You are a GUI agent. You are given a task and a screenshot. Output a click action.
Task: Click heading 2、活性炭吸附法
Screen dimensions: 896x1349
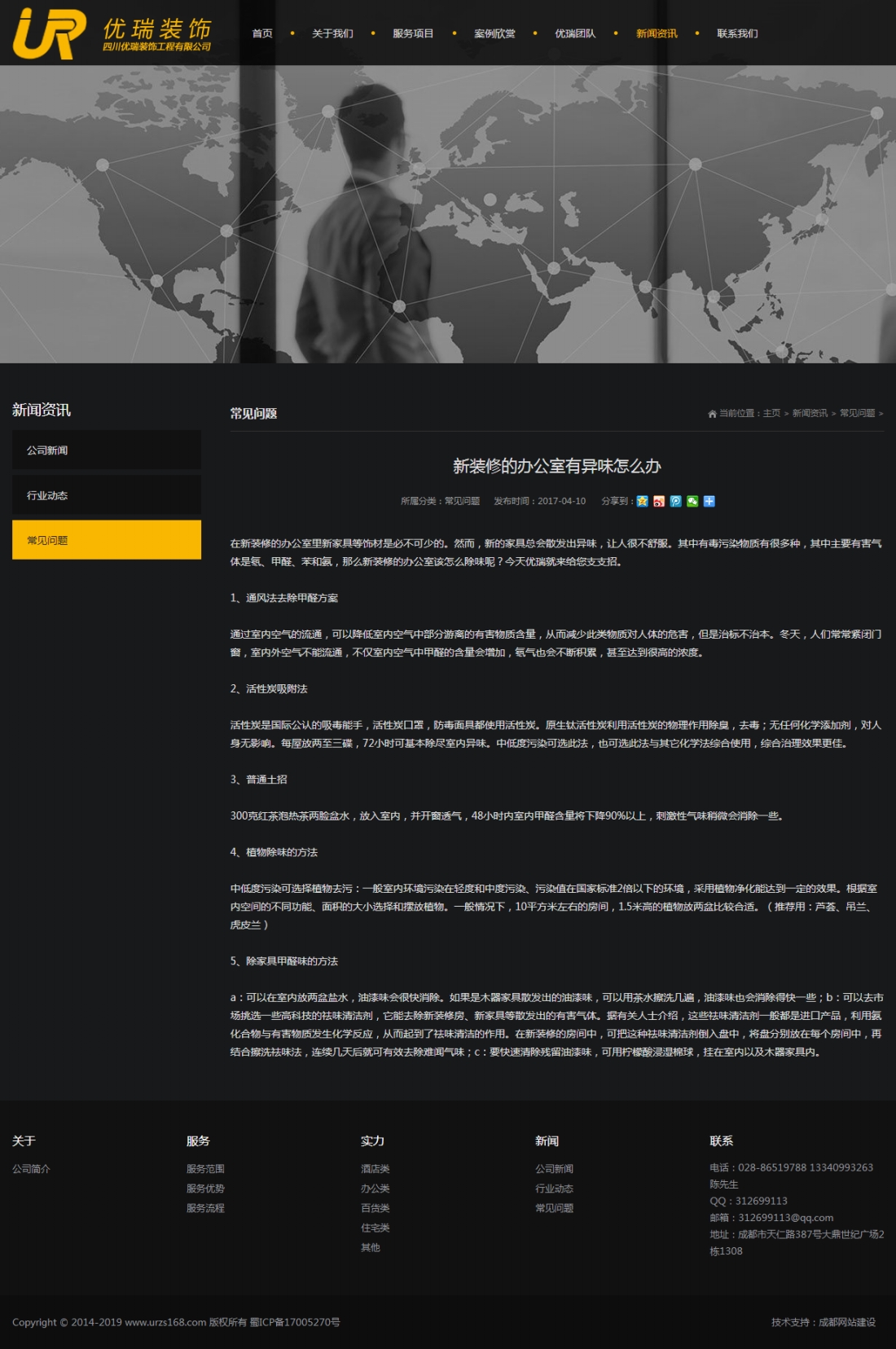269,688
